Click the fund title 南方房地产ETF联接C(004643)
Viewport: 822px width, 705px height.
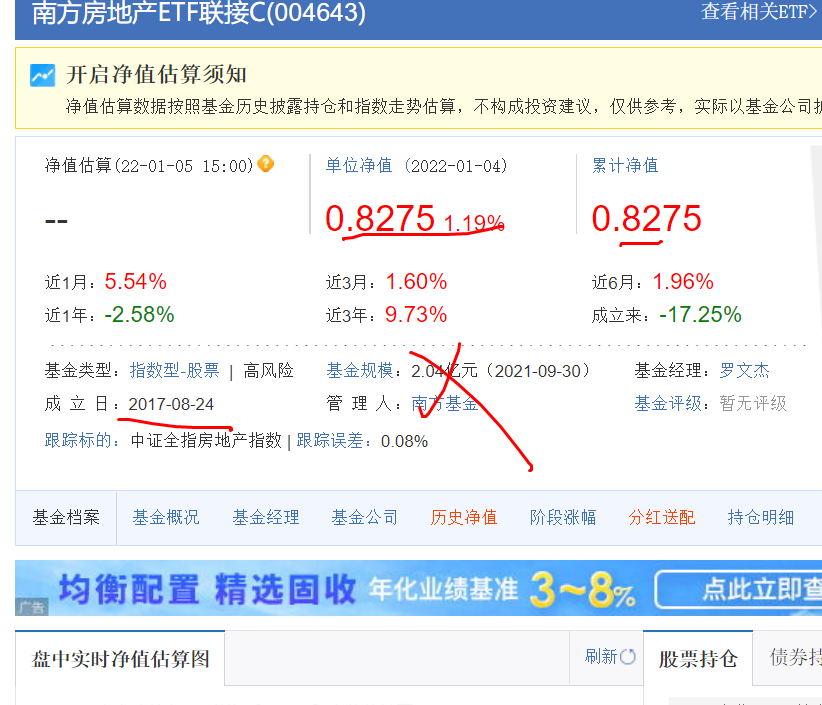click(199, 13)
